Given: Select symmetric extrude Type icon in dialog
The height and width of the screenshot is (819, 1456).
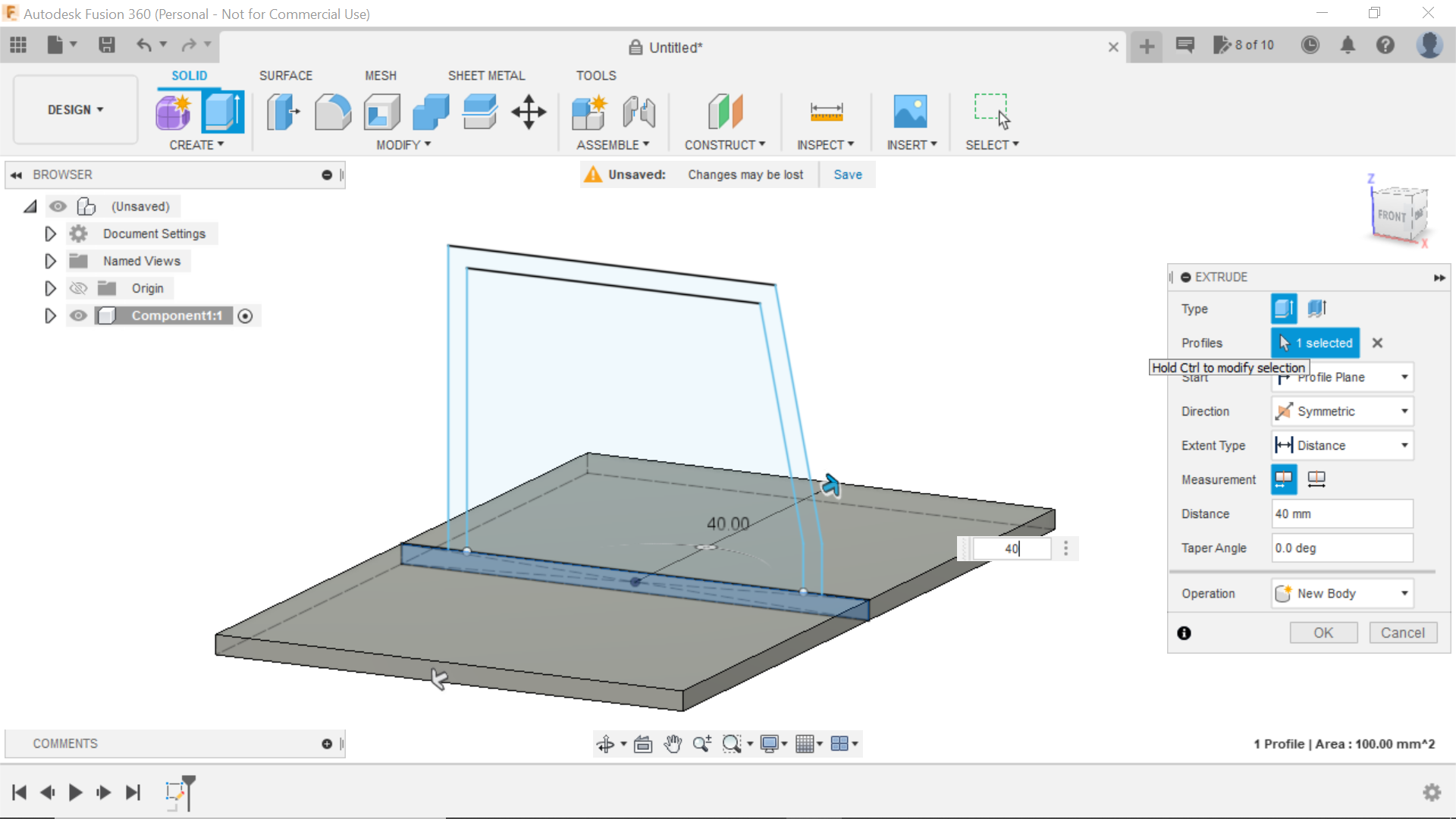Looking at the screenshot, I should (1317, 308).
